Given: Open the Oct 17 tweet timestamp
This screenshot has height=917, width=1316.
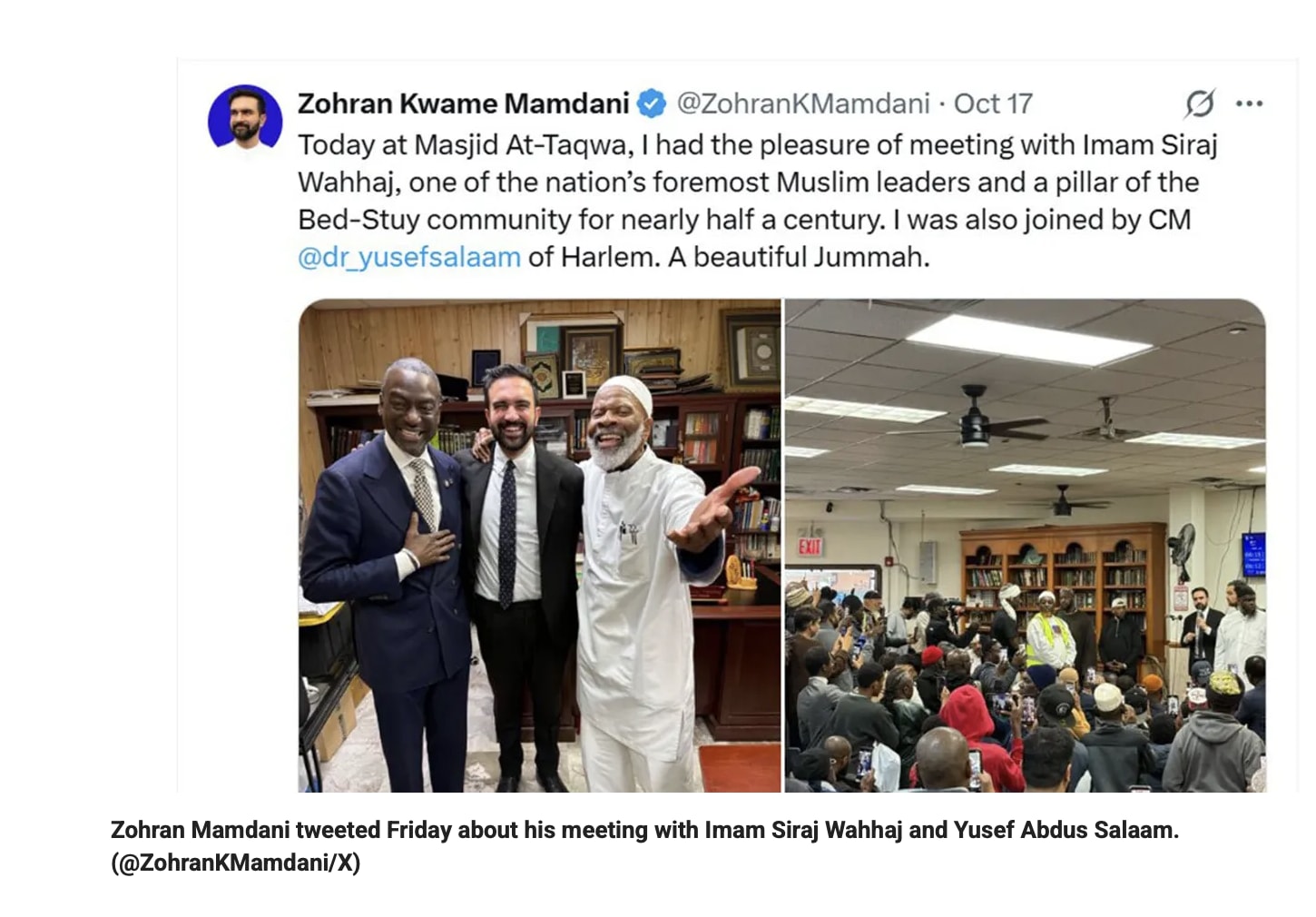Looking at the screenshot, I should (x=993, y=104).
